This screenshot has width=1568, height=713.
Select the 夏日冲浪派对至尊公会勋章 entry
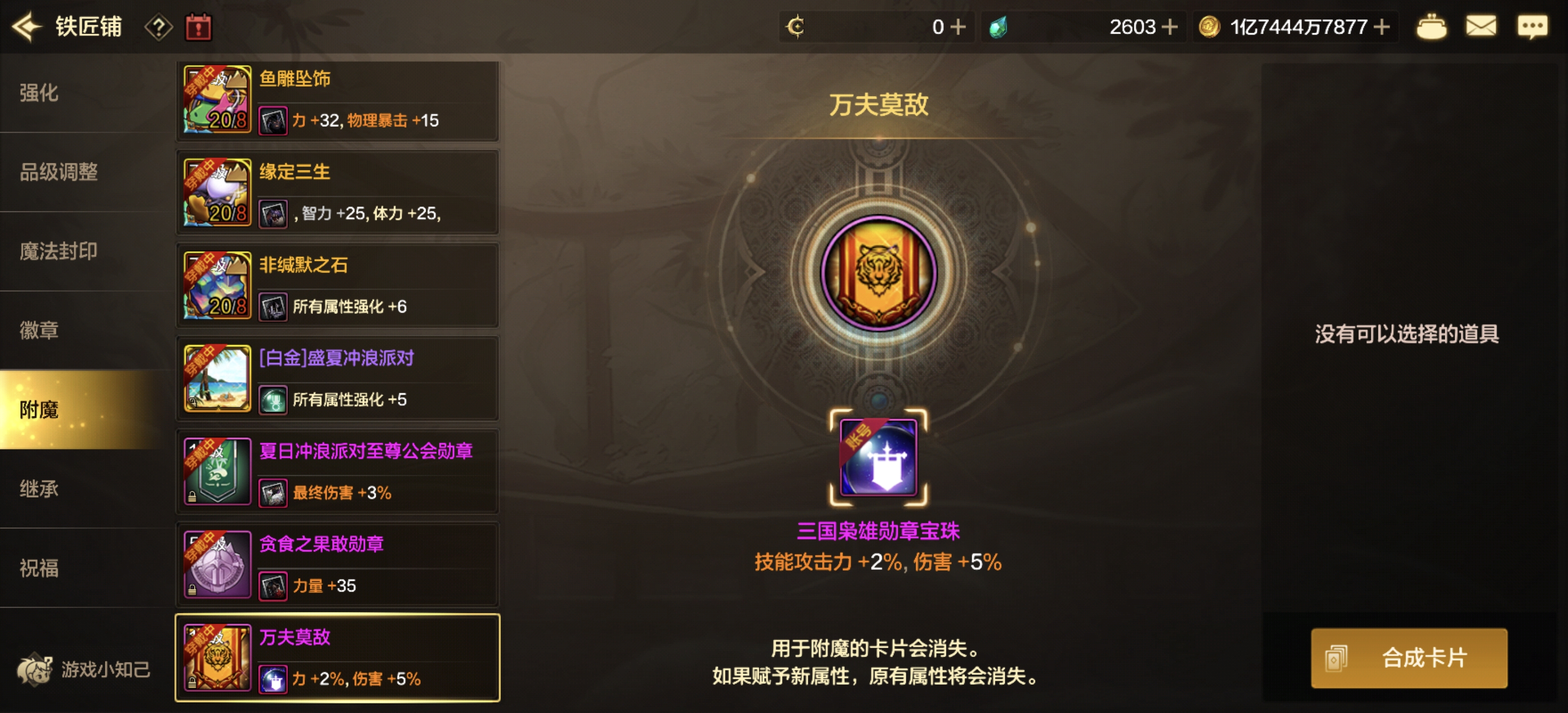[x=338, y=472]
